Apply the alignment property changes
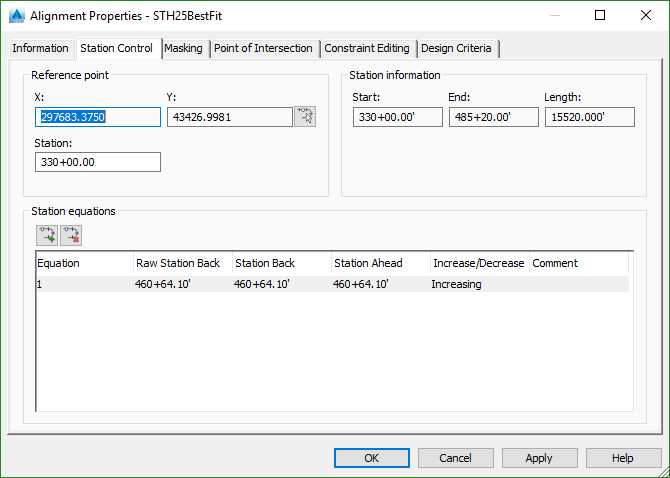 [539, 458]
